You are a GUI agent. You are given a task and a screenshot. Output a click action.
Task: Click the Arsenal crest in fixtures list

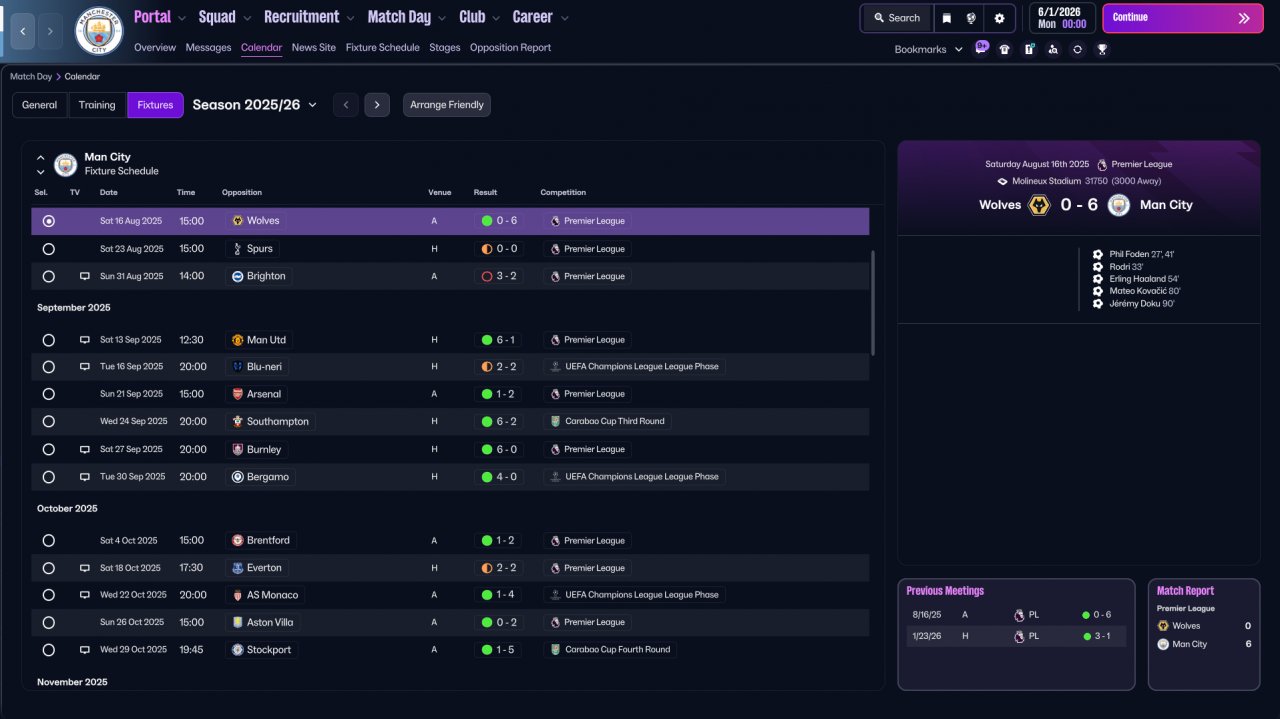coord(238,394)
